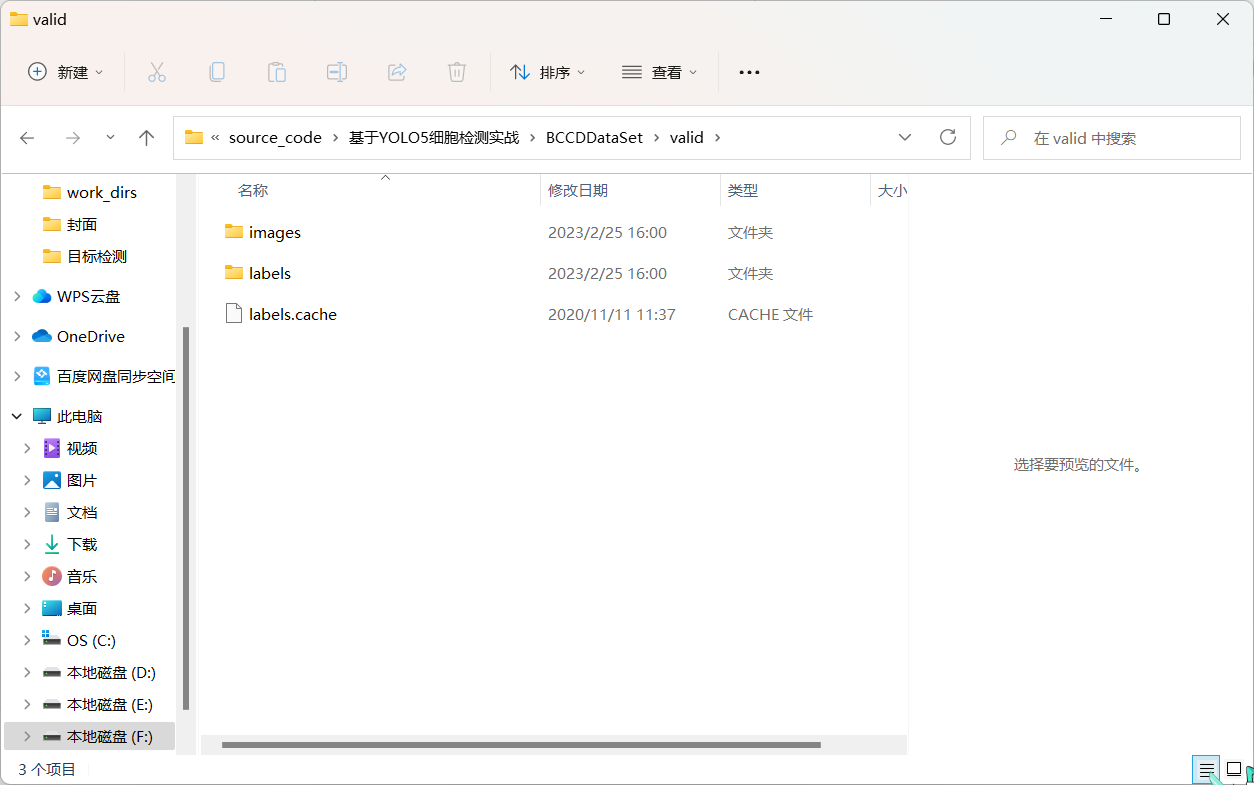Click the labels.cache file icon
The image size is (1254, 785).
(234, 314)
